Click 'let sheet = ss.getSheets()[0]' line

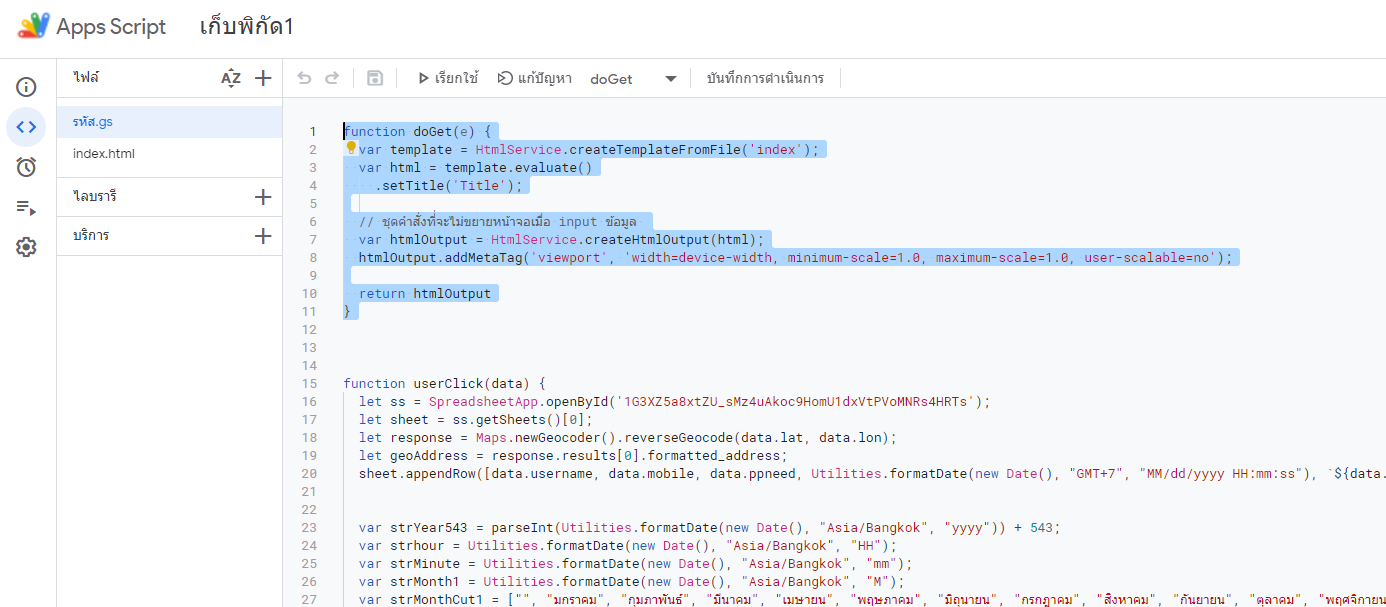coord(476,419)
